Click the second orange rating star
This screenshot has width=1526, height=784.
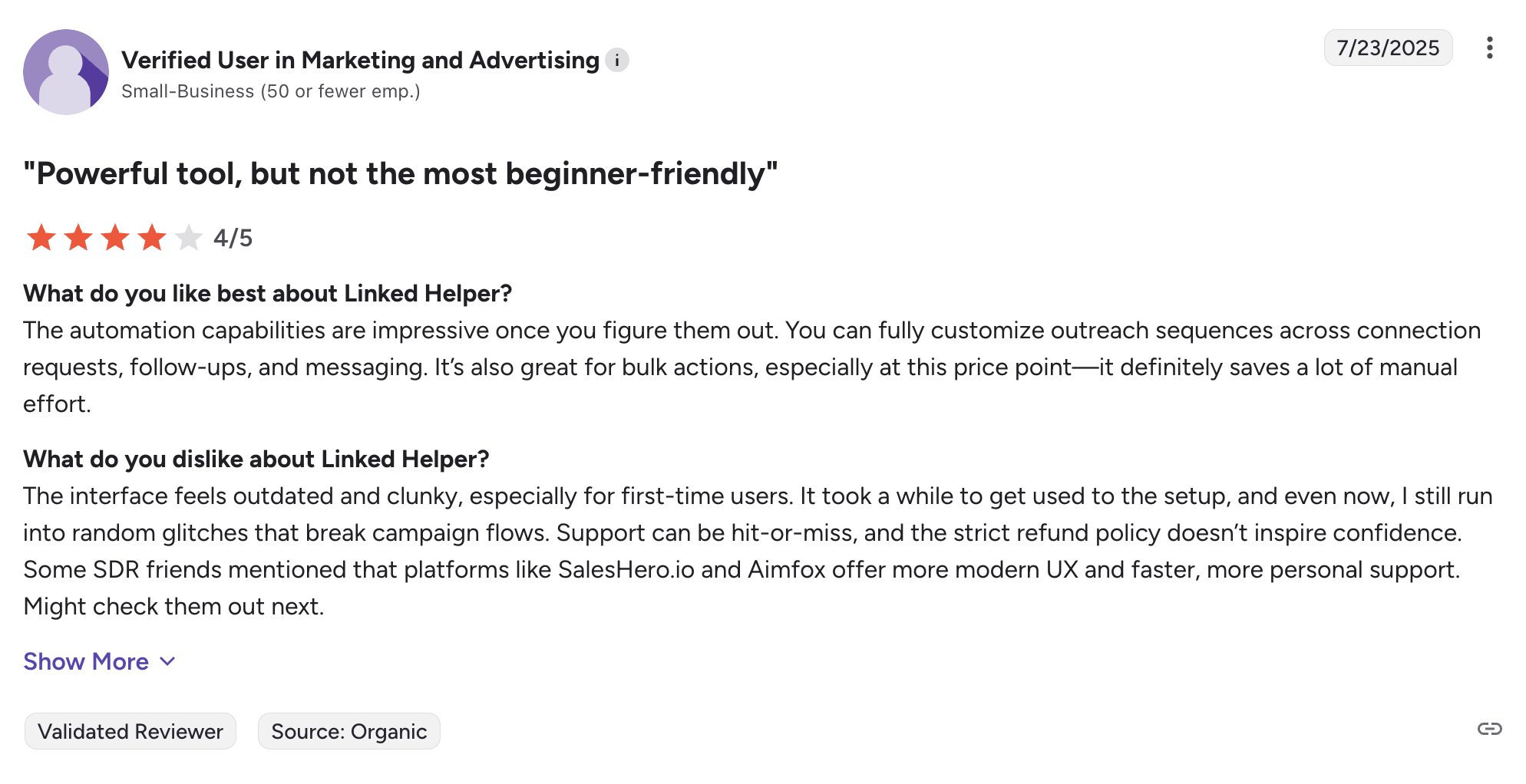point(78,238)
